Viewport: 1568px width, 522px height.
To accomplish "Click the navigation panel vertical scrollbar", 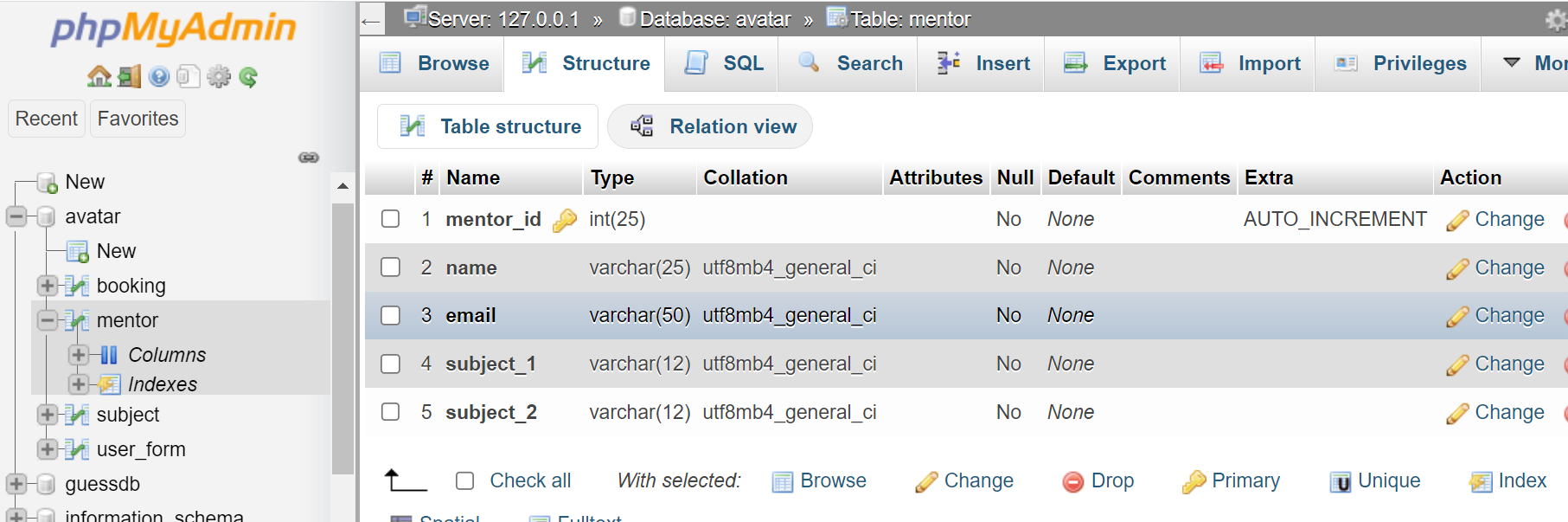I will click(x=342, y=338).
